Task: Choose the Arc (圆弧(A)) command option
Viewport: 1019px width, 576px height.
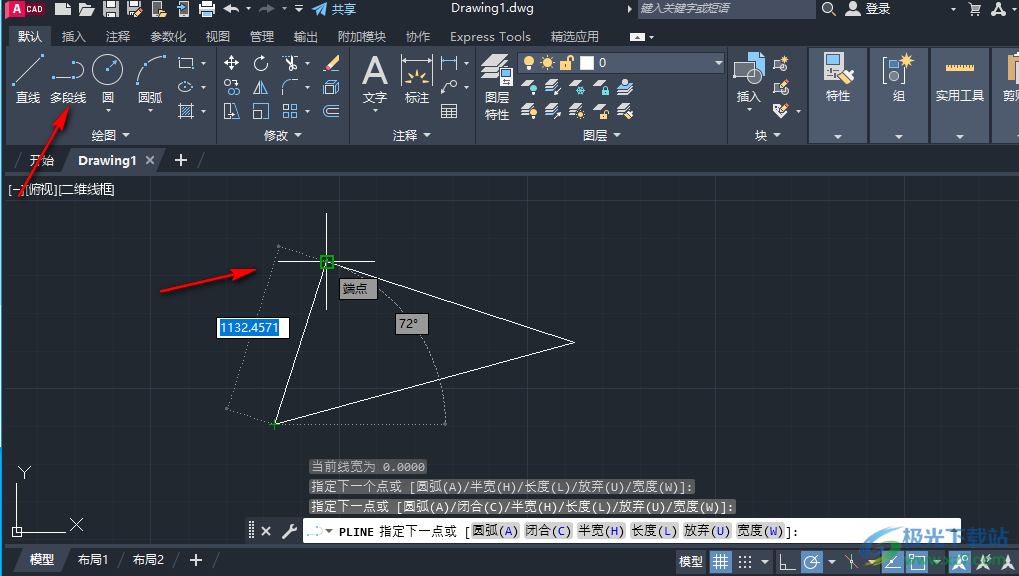Action: click(x=495, y=531)
